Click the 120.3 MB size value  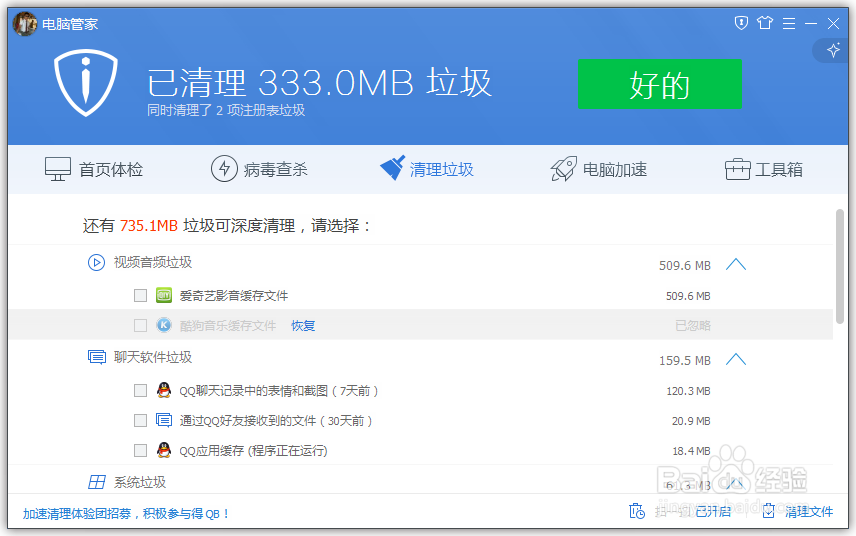(x=688, y=391)
